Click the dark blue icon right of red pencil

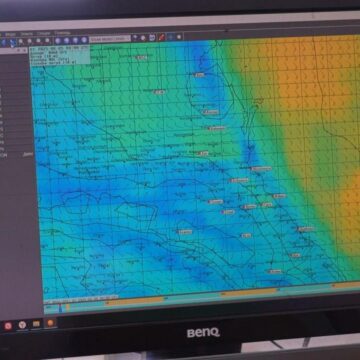(x=171, y=37)
